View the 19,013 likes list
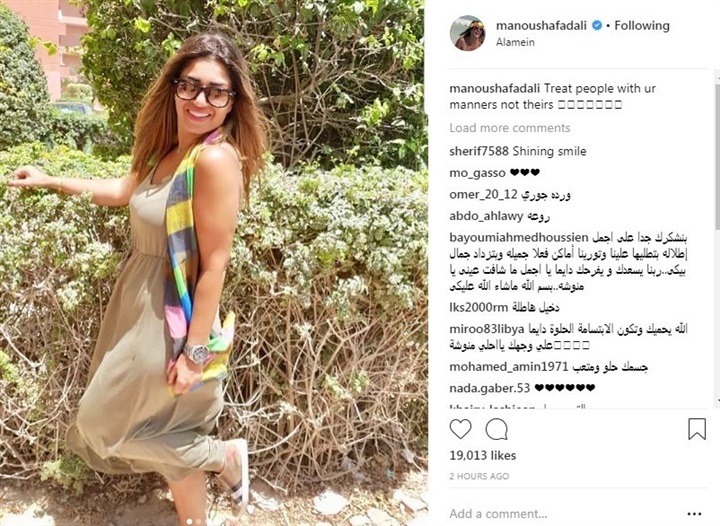The image size is (720, 526). point(483,455)
